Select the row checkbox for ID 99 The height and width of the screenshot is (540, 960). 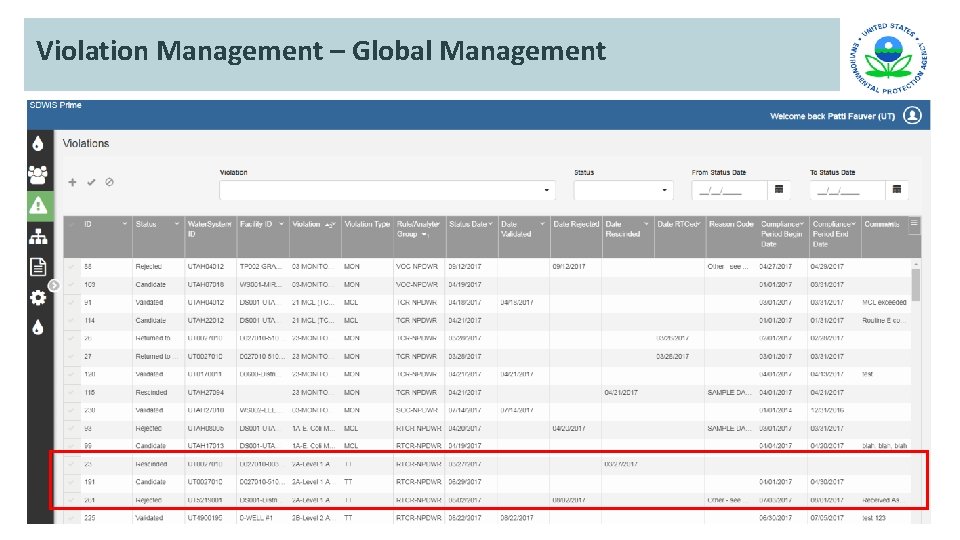point(72,446)
